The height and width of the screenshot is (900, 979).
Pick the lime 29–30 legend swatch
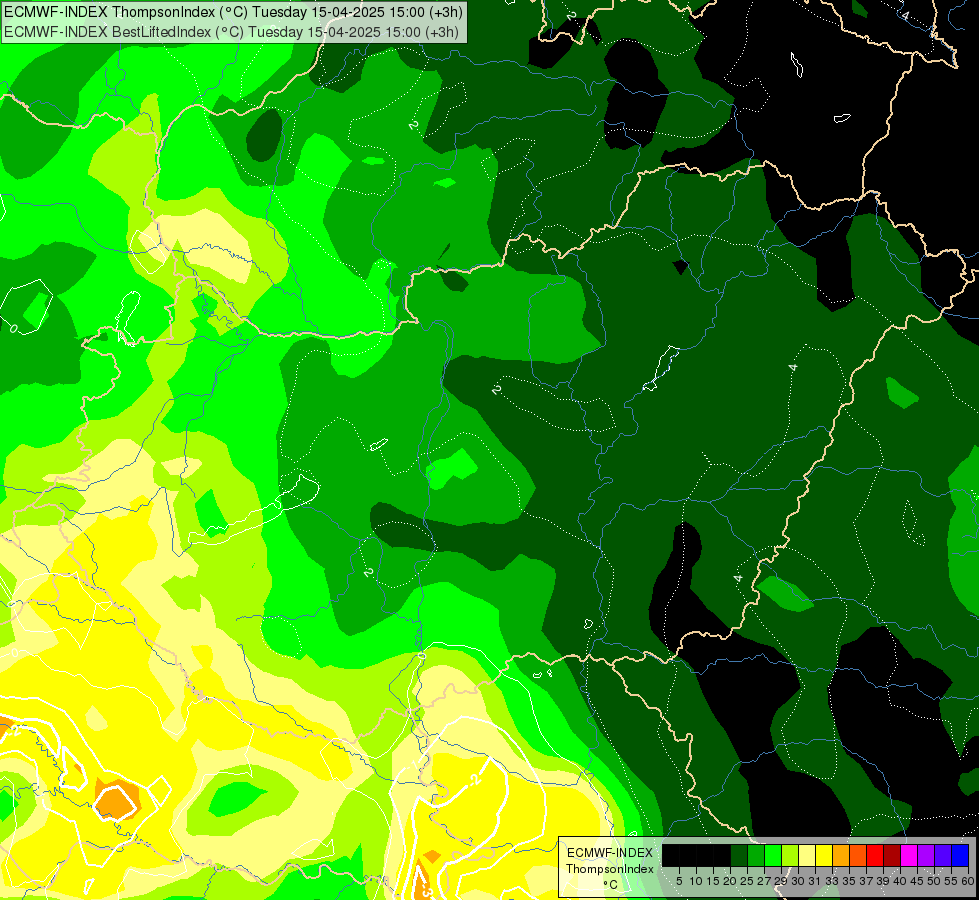click(790, 855)
